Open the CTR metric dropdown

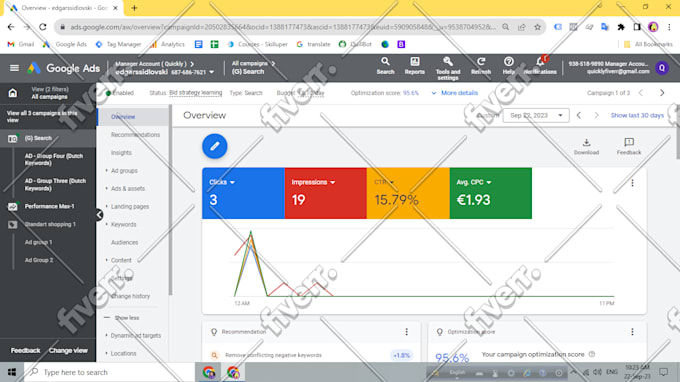click(384, 182)
